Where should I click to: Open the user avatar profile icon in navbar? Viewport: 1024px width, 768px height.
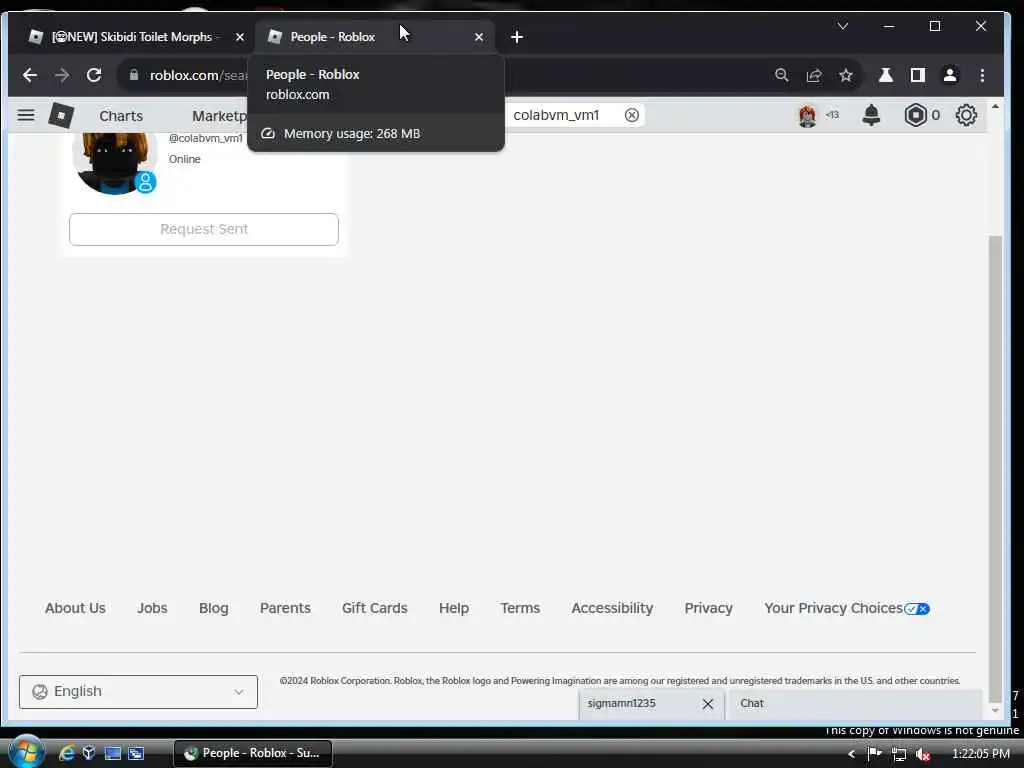coord(807,116)
